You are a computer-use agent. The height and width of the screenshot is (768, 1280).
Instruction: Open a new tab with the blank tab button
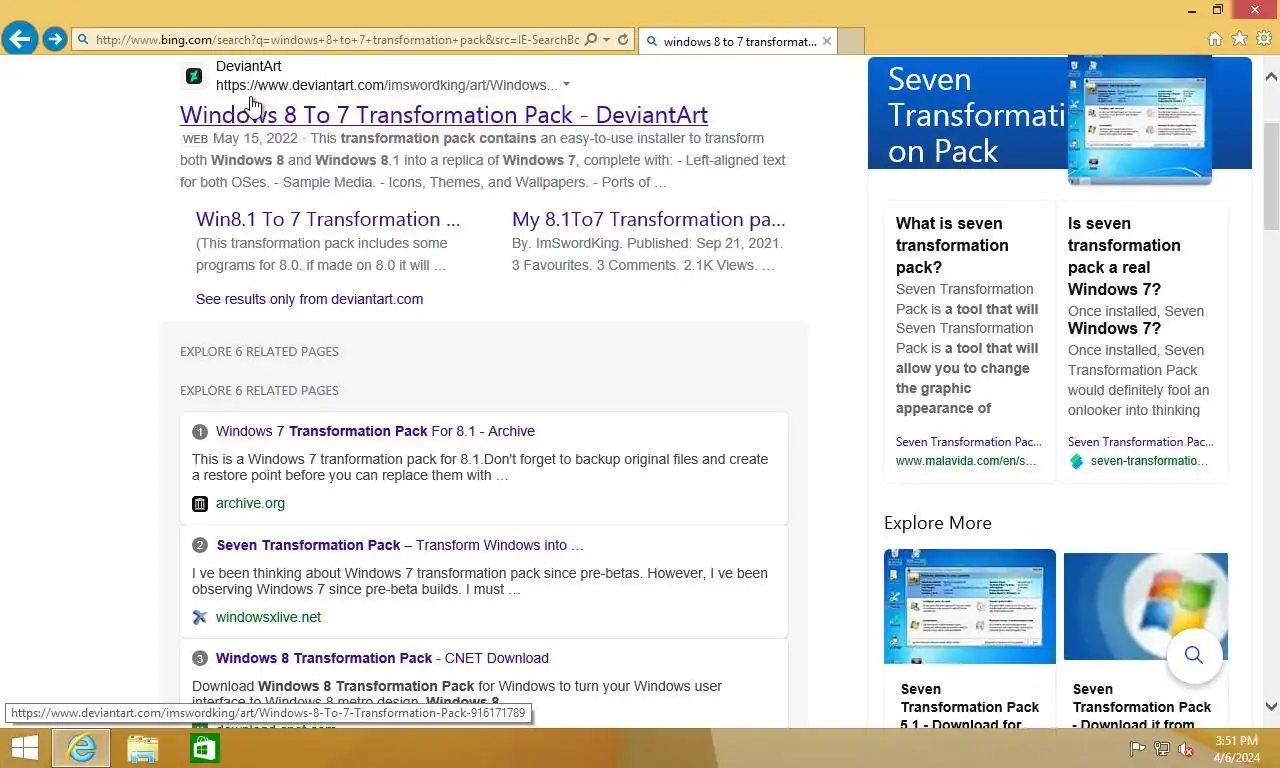pos(850,41)
